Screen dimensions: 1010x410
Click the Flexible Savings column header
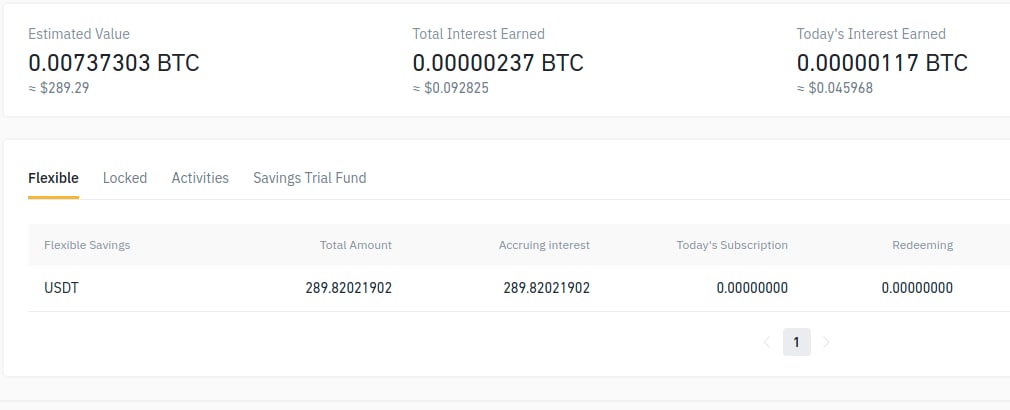point(87,245)
